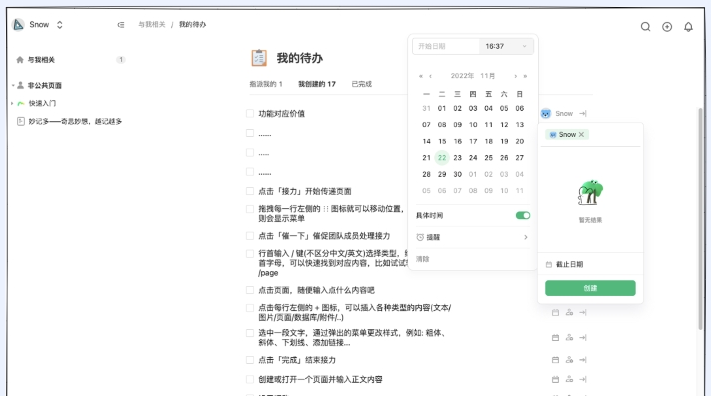Collapse the sidebar with the fold icon
711x396 pixels.
pos(121,25)
